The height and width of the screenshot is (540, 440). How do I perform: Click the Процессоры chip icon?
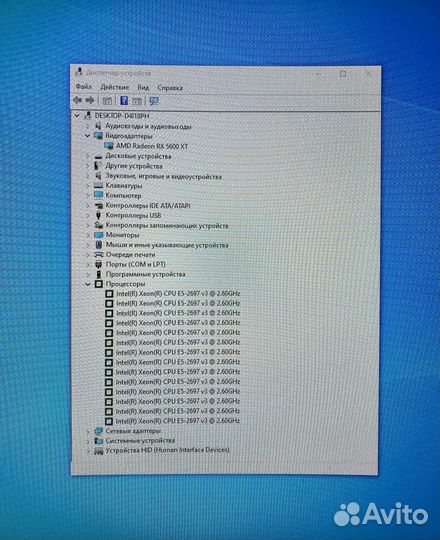click(x=99, y=284)
